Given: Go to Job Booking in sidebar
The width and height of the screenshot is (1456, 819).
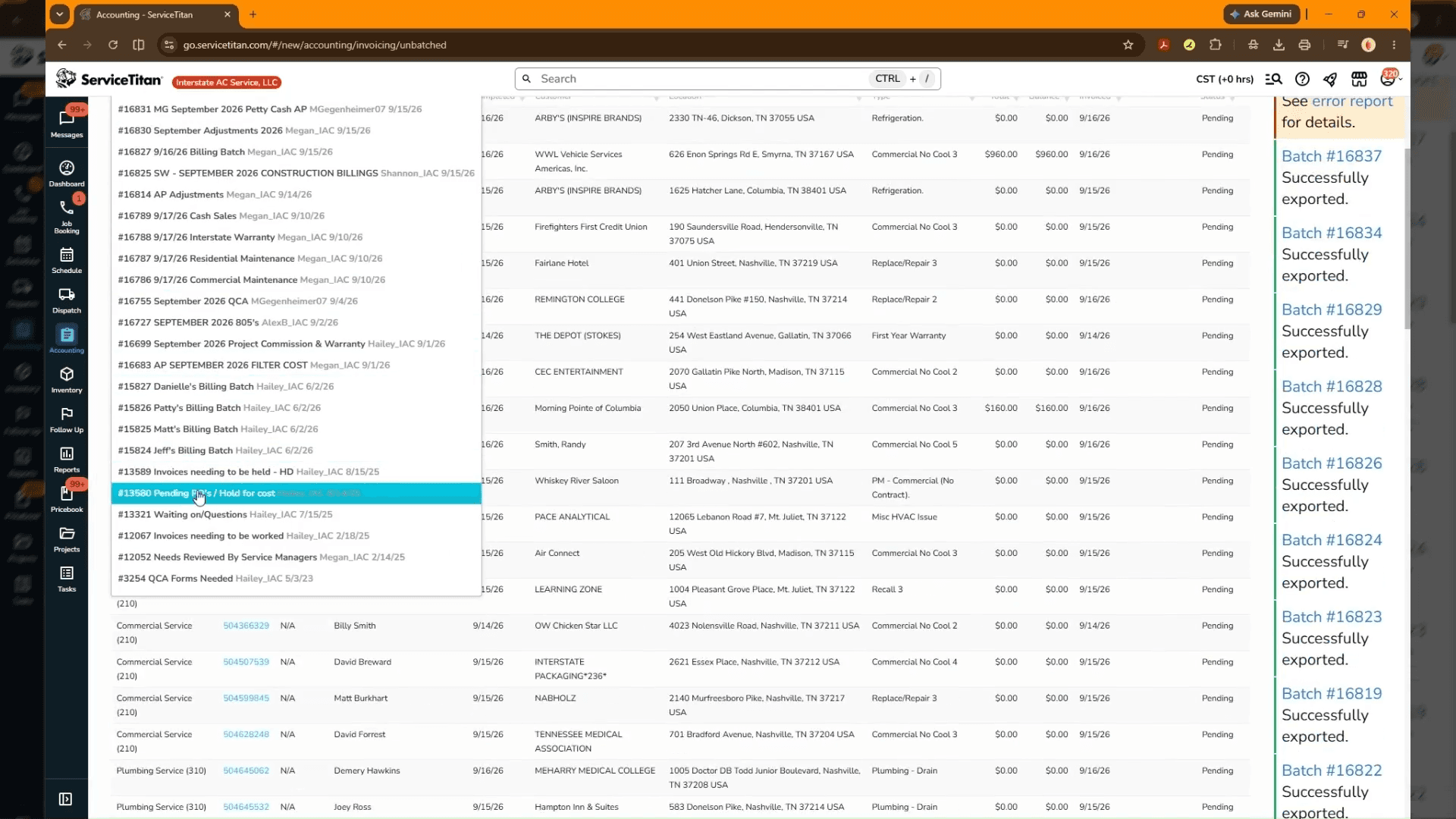Looking at the screenshot, I should tap(67, 215).
